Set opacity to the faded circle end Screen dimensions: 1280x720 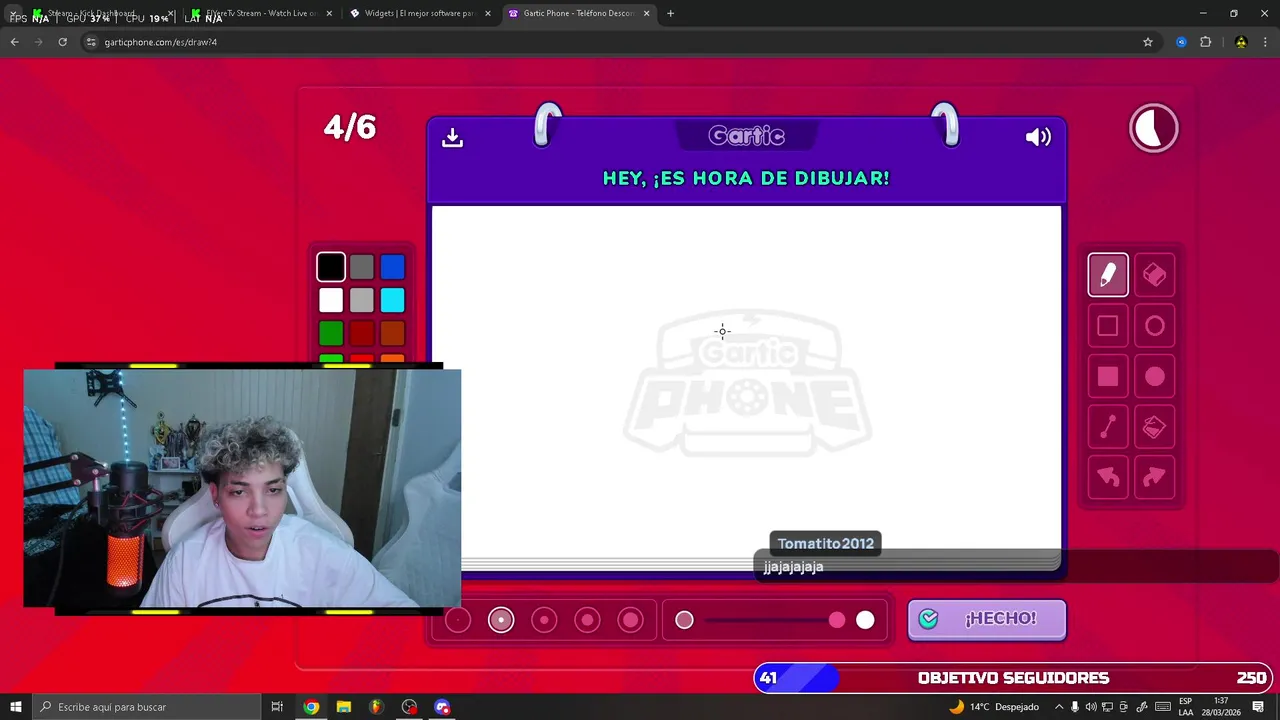coord(684,620)
